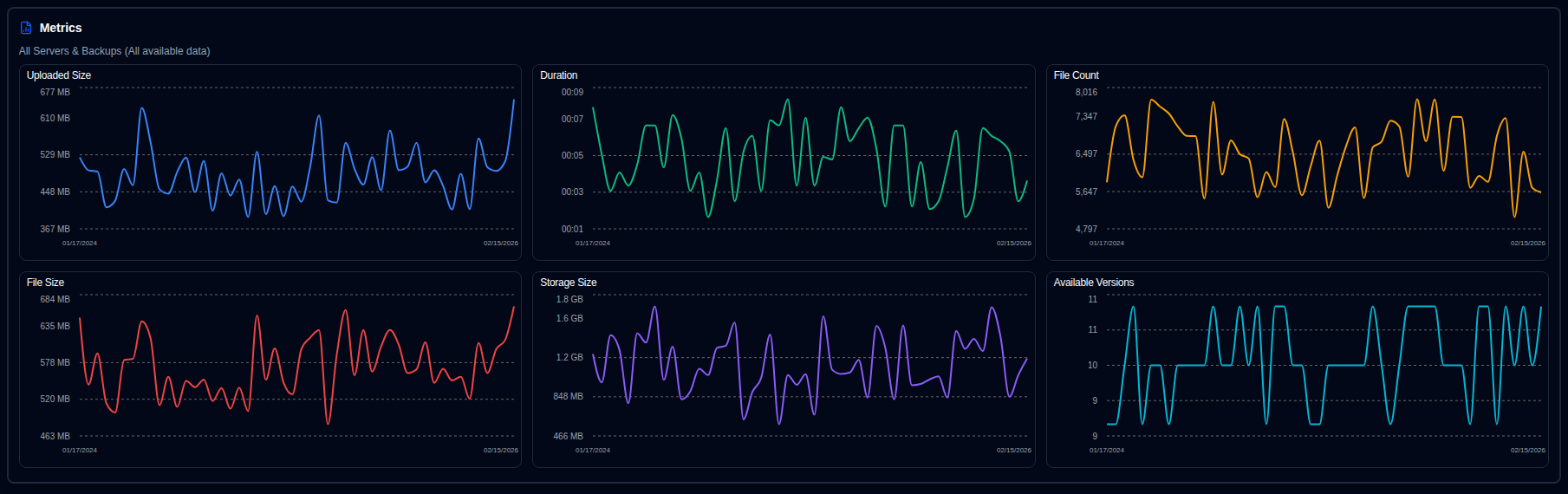Click the 02/15/2026 date under Duration
Viewport: 1568px width, 494px height.
pyautogui.click(x=1014, y=244)
